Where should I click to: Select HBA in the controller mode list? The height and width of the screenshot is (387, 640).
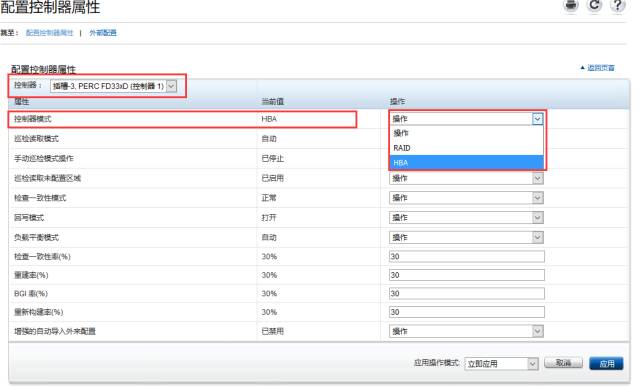click(467, 162)
